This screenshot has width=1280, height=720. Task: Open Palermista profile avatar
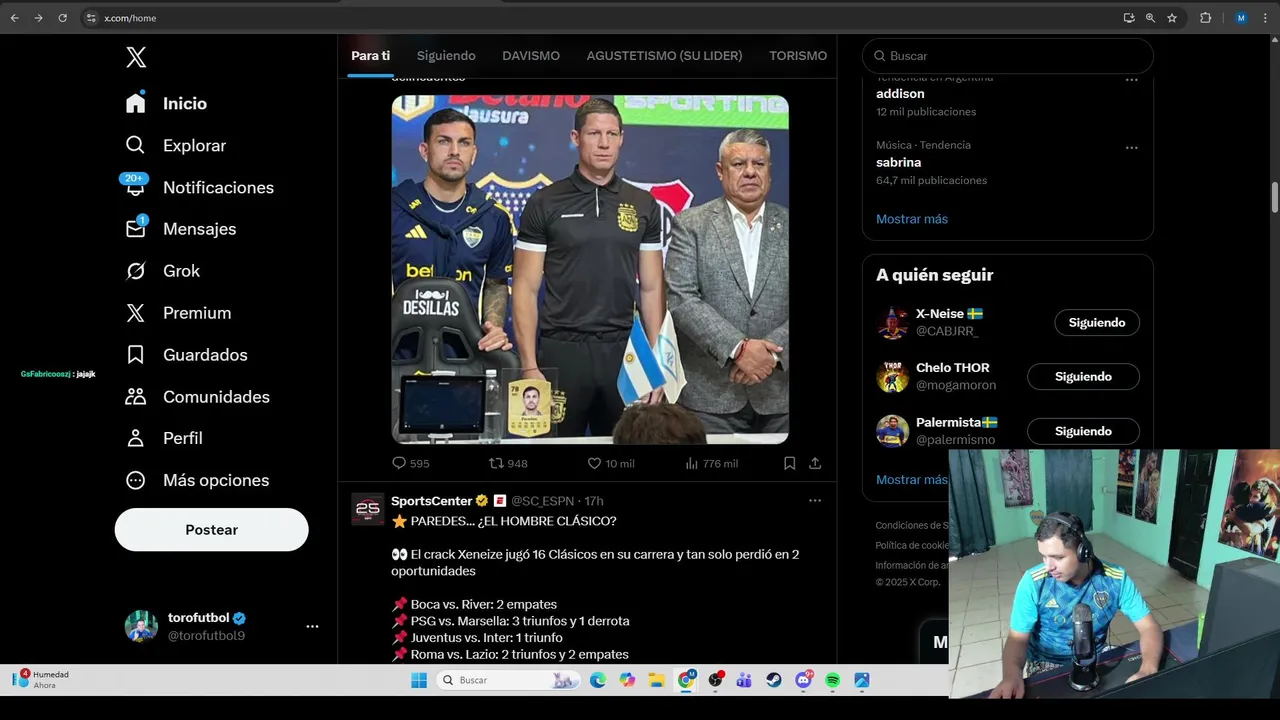pyautogui.click(x=892, y=431)
